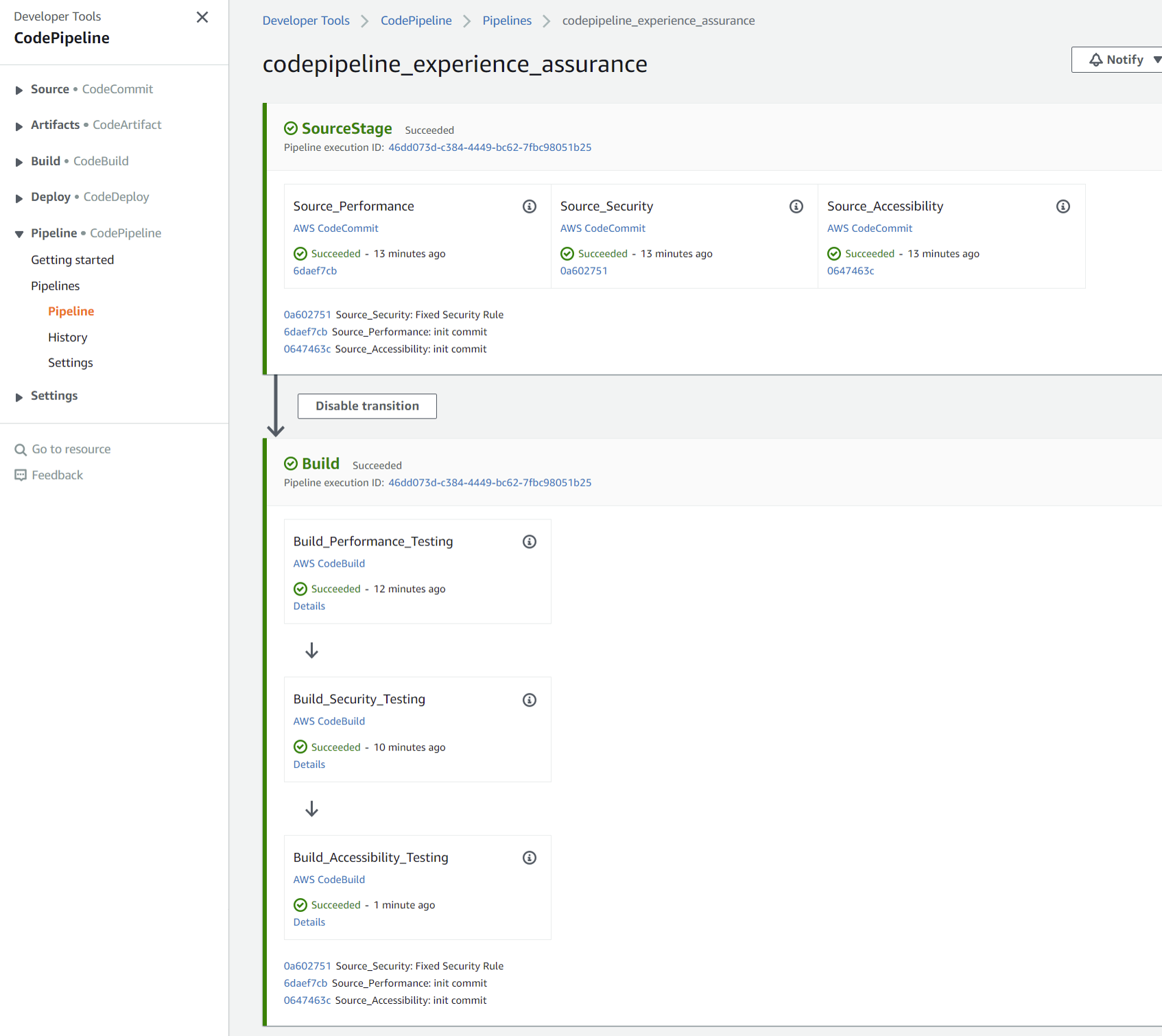Open 0a602751 commit link in Build summary

click(307, 966)
